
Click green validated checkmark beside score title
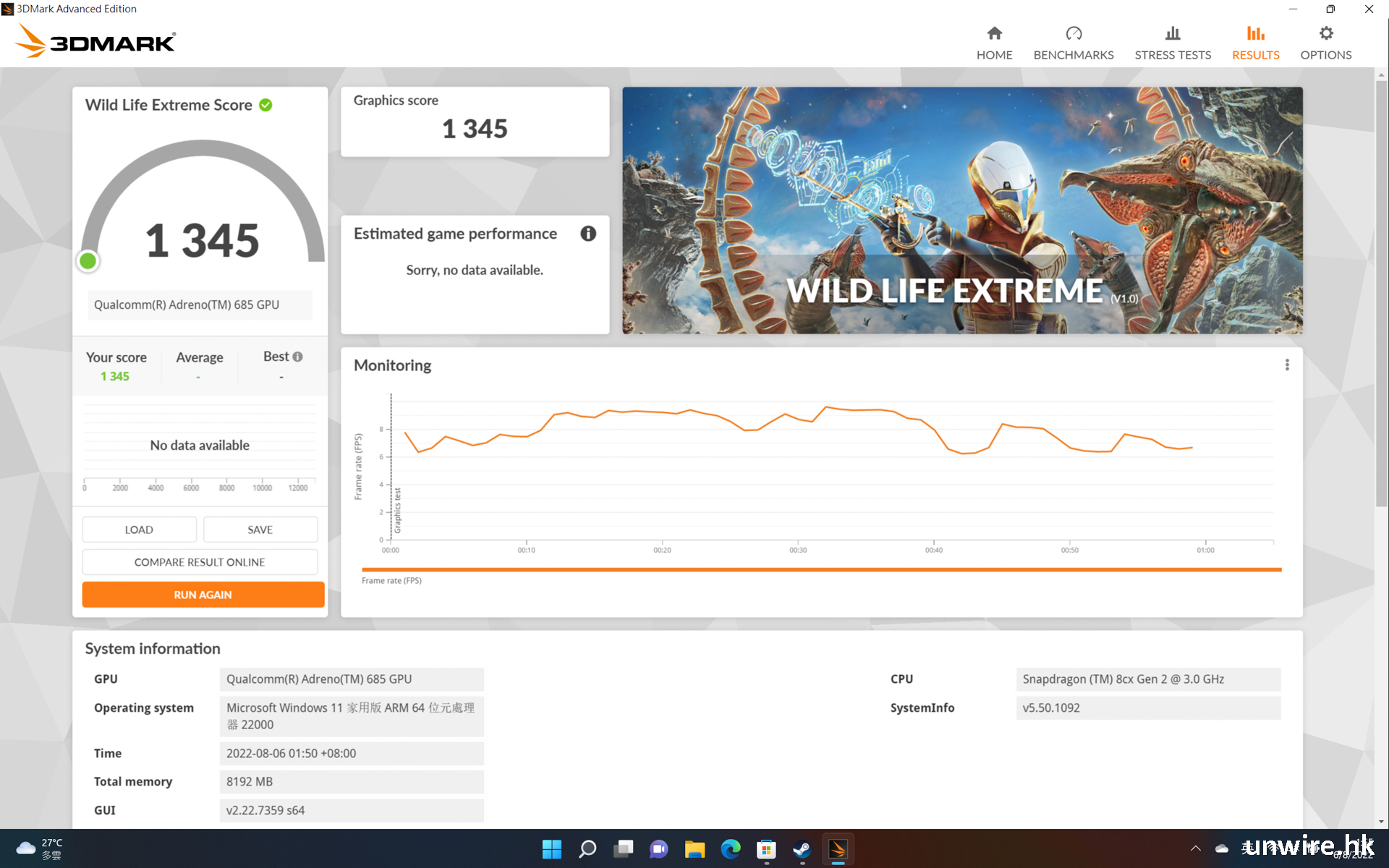pyautogui.click(x=266, y=106)
